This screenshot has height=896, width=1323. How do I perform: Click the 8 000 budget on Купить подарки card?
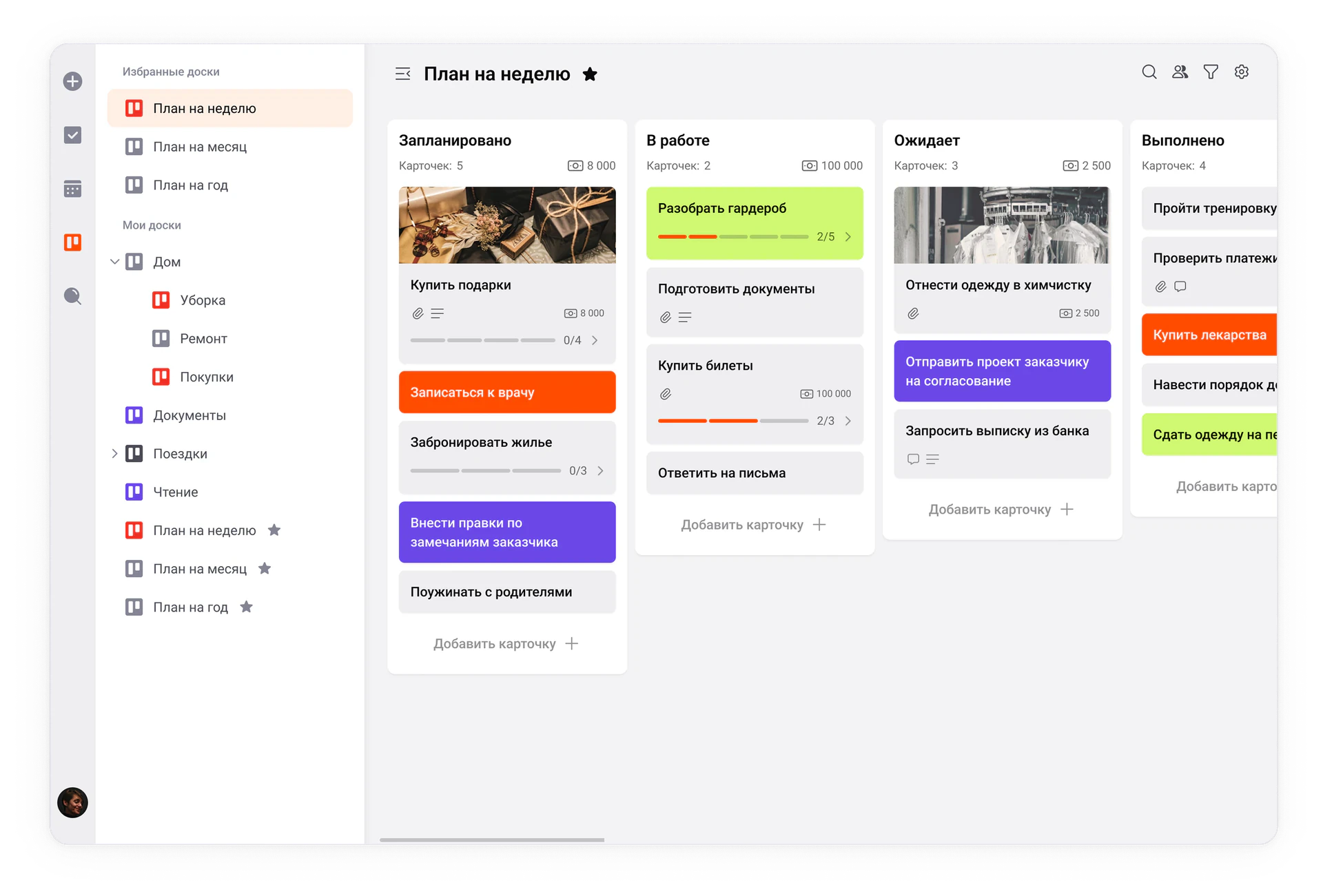(x=584, y=313)
